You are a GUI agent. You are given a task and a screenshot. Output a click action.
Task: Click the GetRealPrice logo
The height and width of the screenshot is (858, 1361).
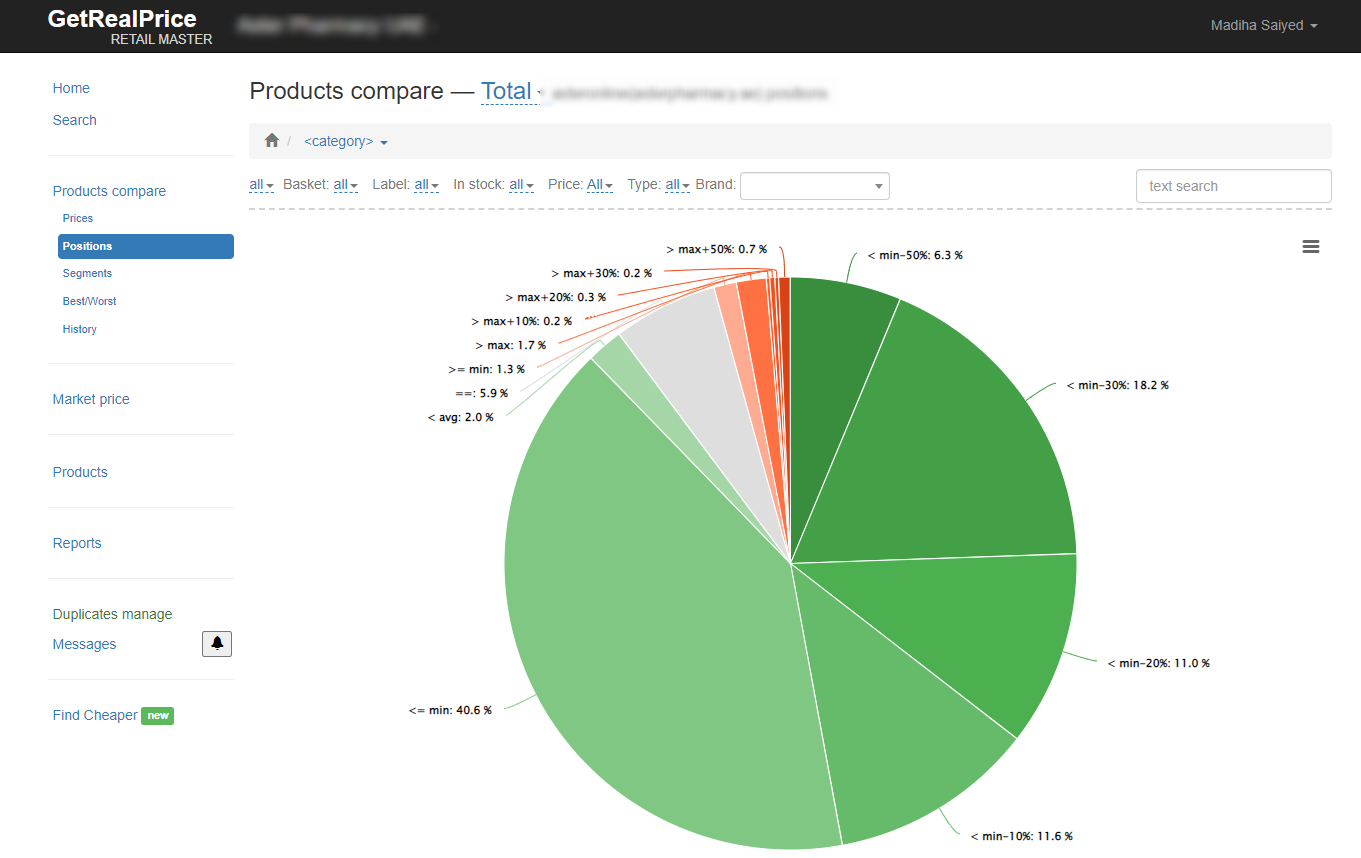click(122, 19)
